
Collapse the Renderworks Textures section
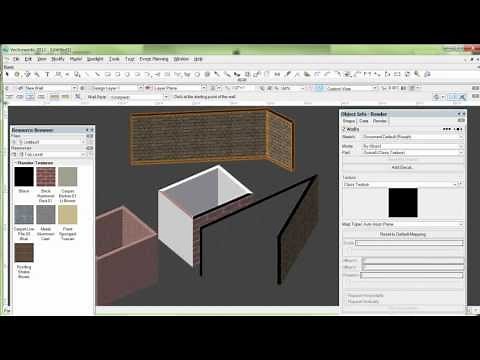pyautogui.click(x=15, y=163)
